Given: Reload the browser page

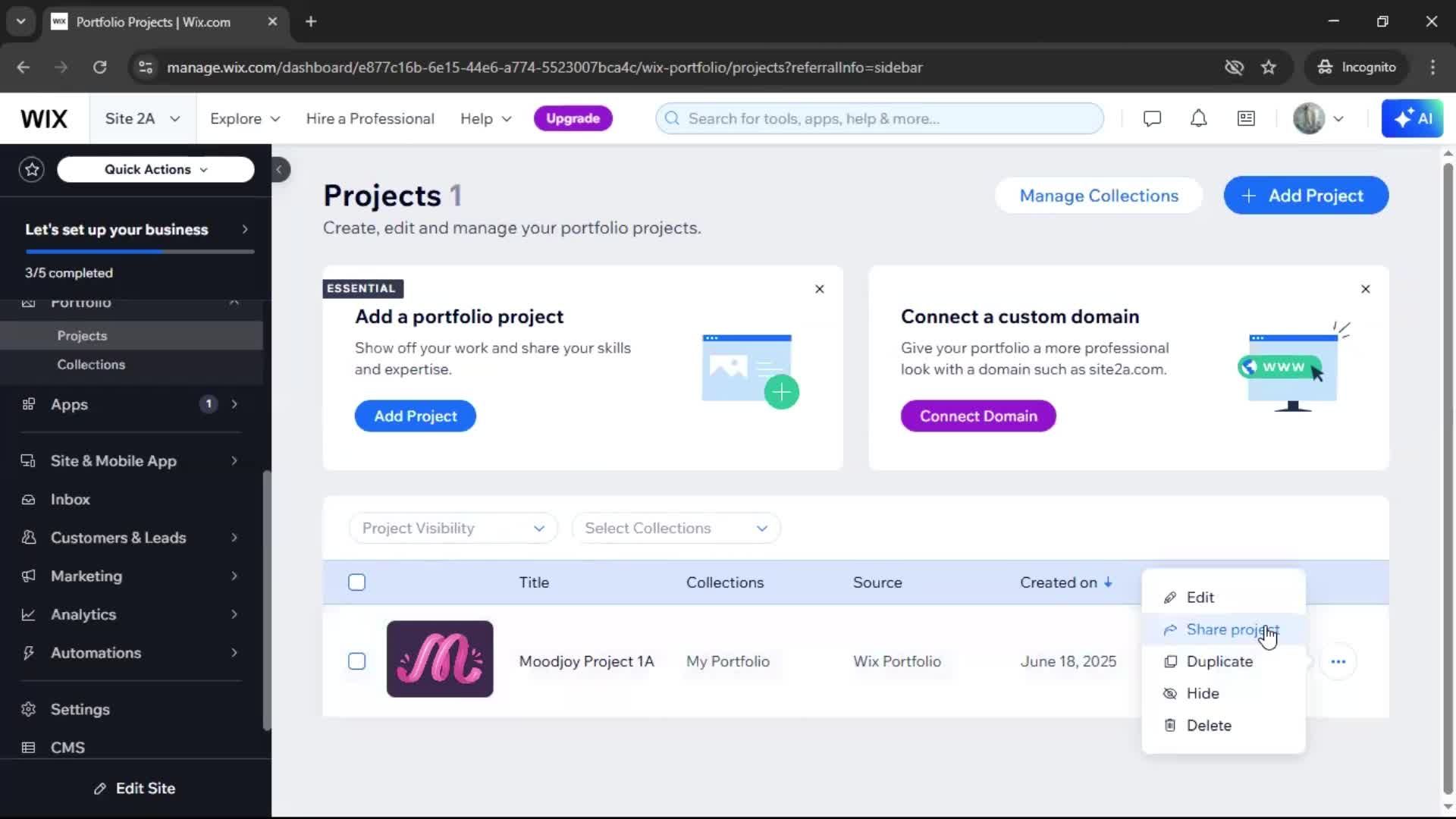Looking at the screenshot, I should coord(99,67).
